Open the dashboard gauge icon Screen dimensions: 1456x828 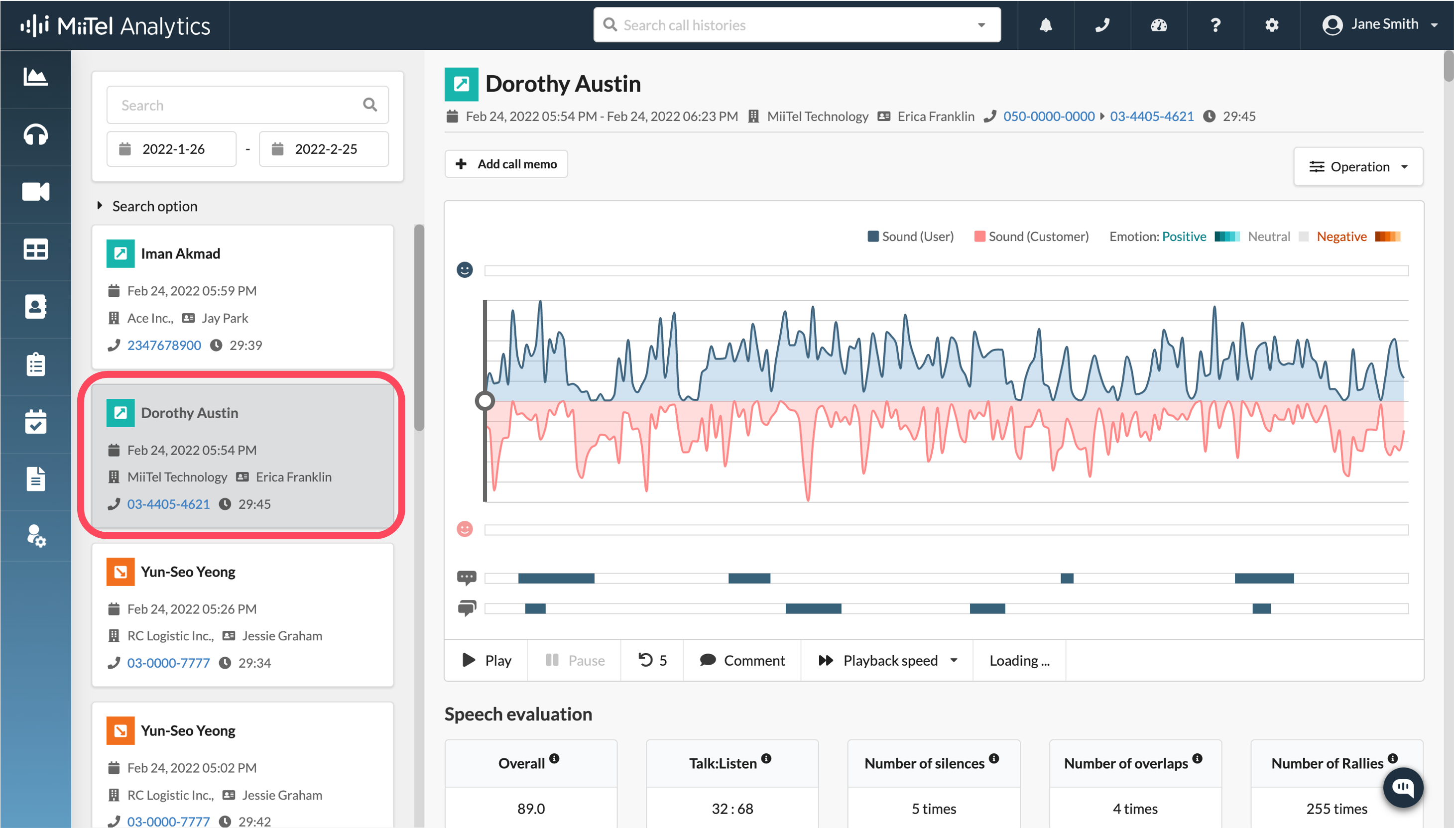[x=1159, y=25]
